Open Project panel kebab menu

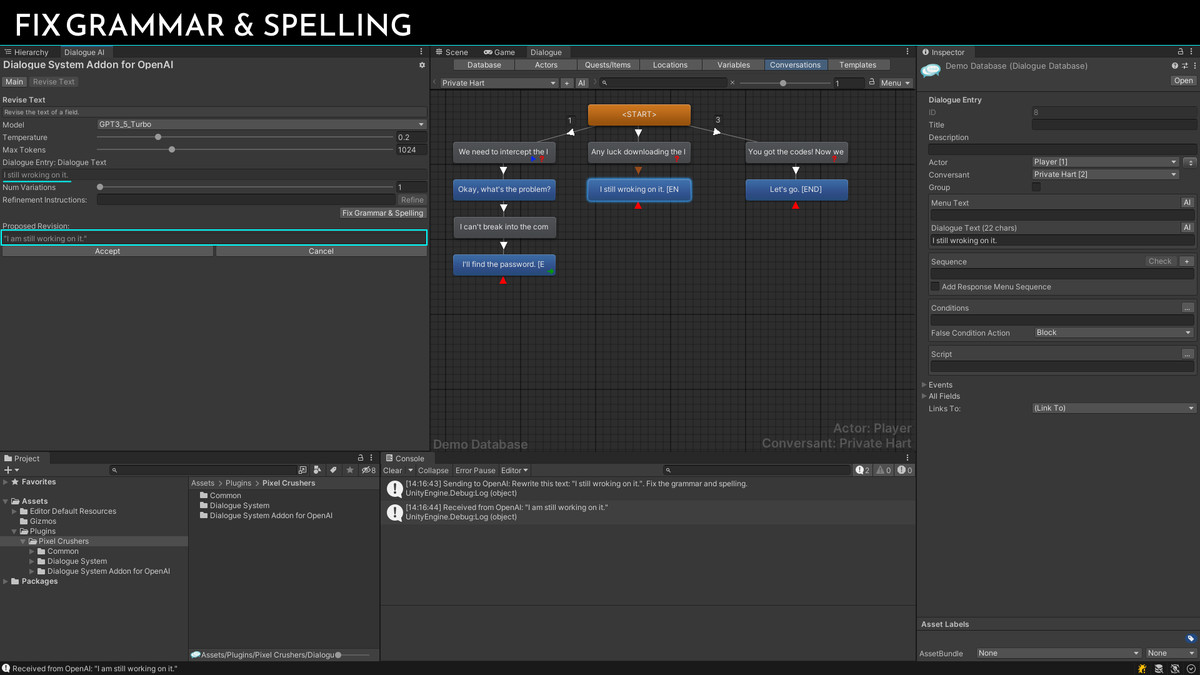tap(371, 458)
